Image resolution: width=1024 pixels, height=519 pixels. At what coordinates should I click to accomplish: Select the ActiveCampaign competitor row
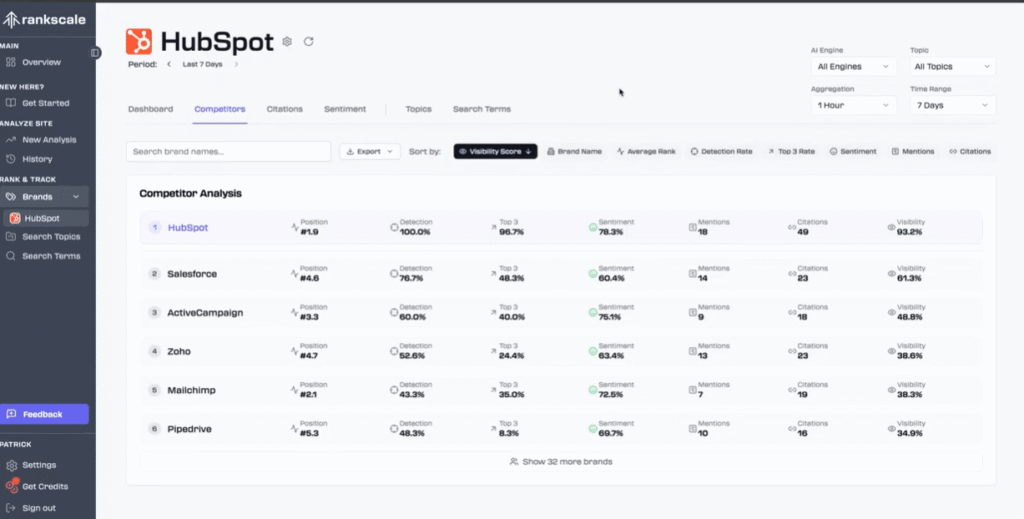point(561,313)
